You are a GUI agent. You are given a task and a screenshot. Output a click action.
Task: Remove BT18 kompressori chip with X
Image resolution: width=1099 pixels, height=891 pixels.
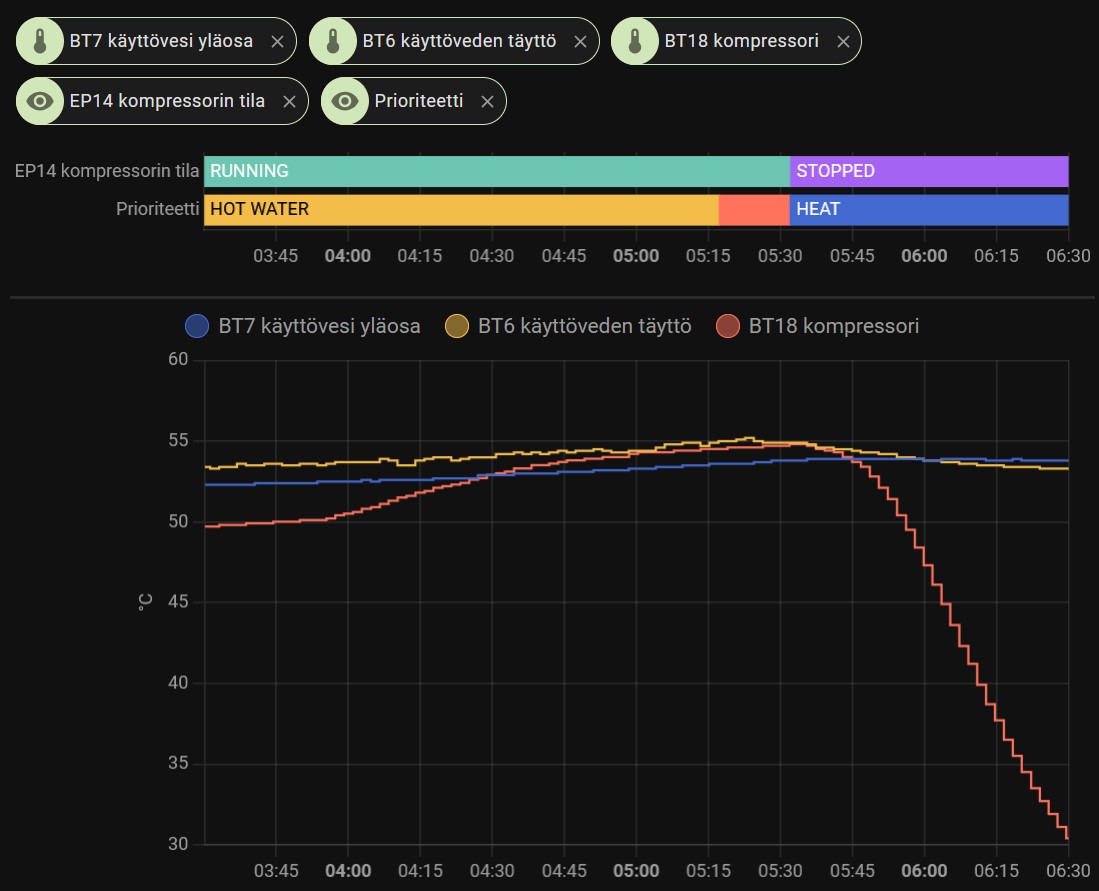coord(843,42)
